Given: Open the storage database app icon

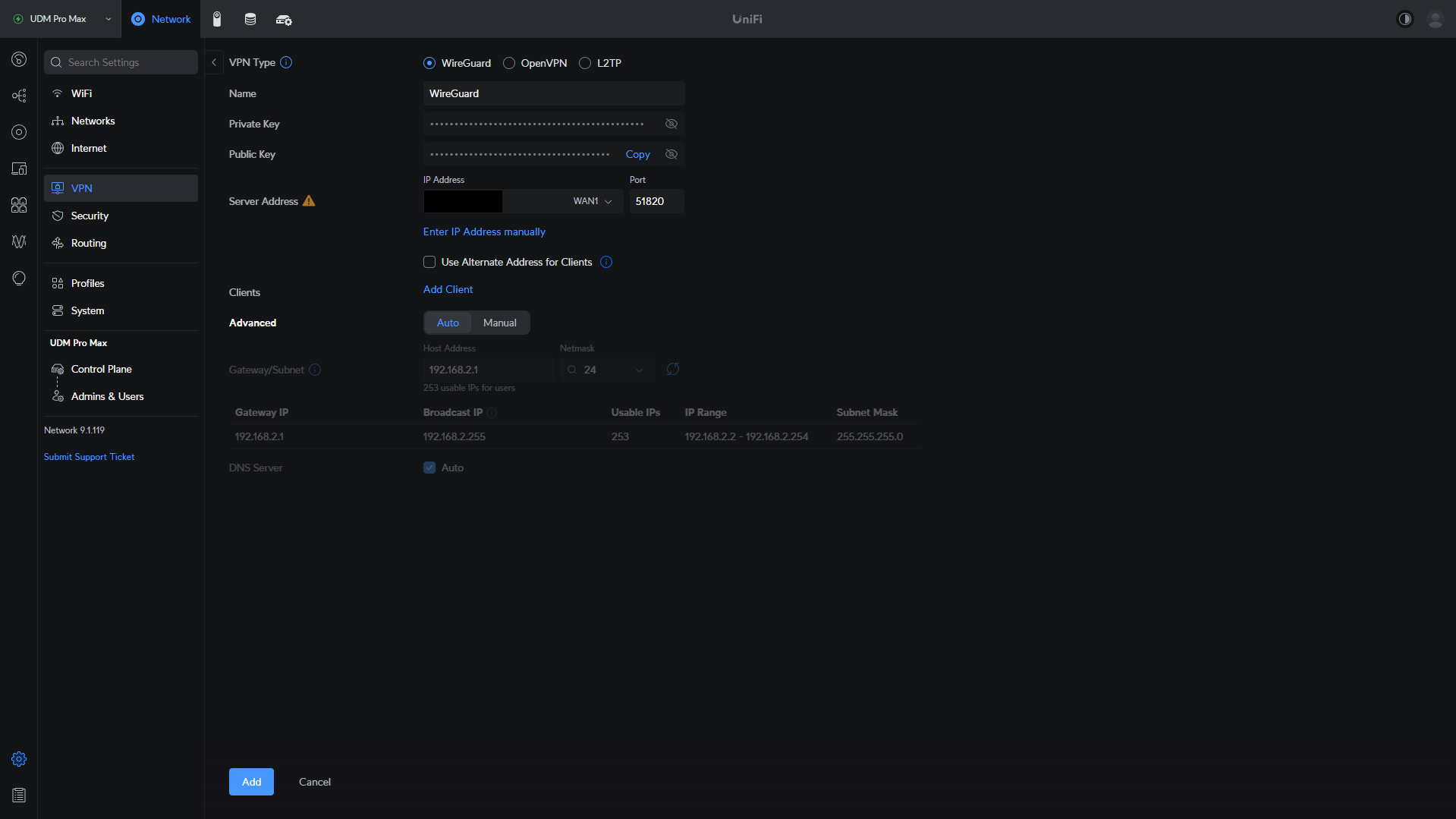Looking at the screenshot, I should tap(250, 19).
